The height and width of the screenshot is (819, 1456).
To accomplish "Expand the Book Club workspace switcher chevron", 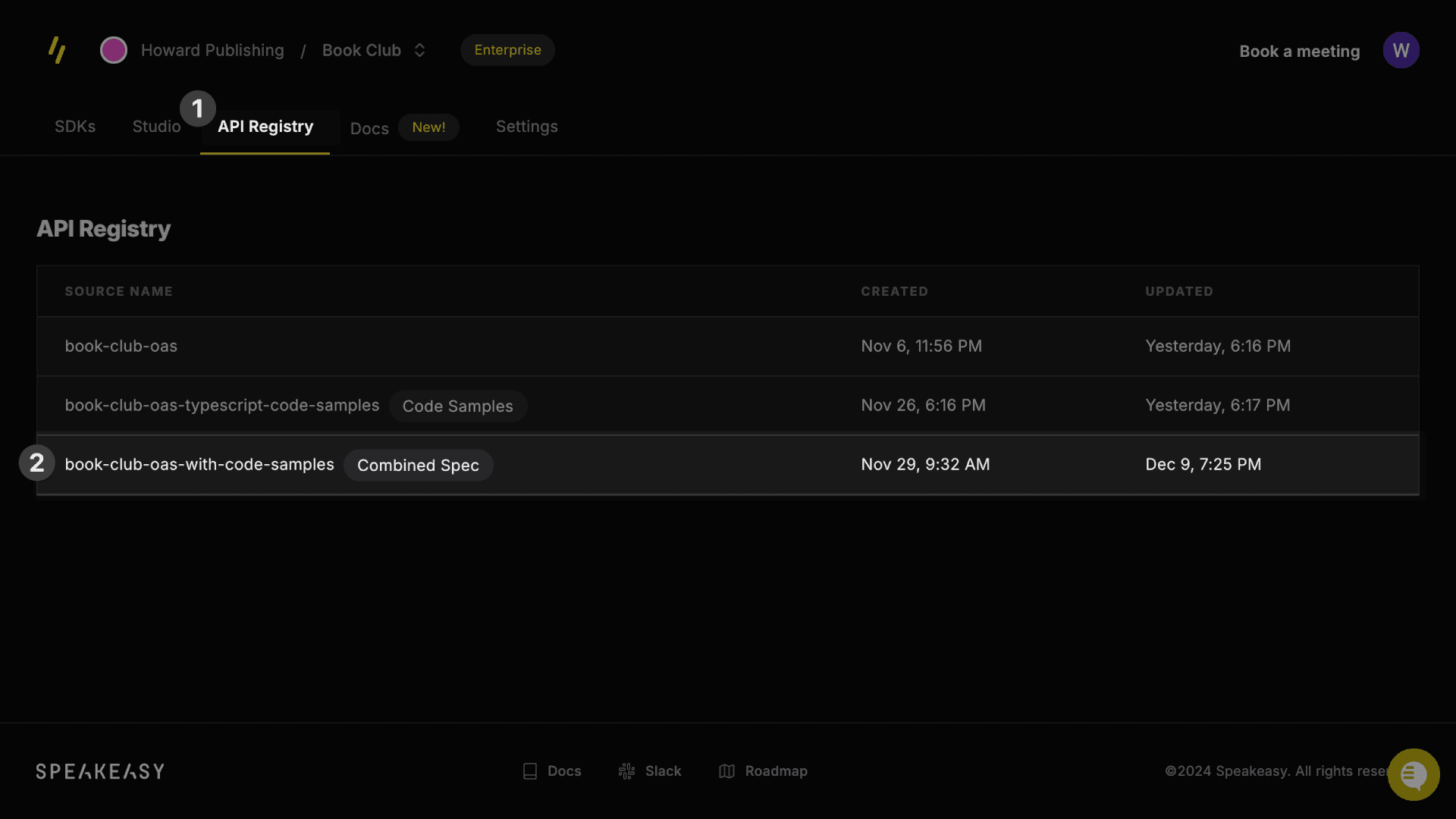I will tap(419, 50).
